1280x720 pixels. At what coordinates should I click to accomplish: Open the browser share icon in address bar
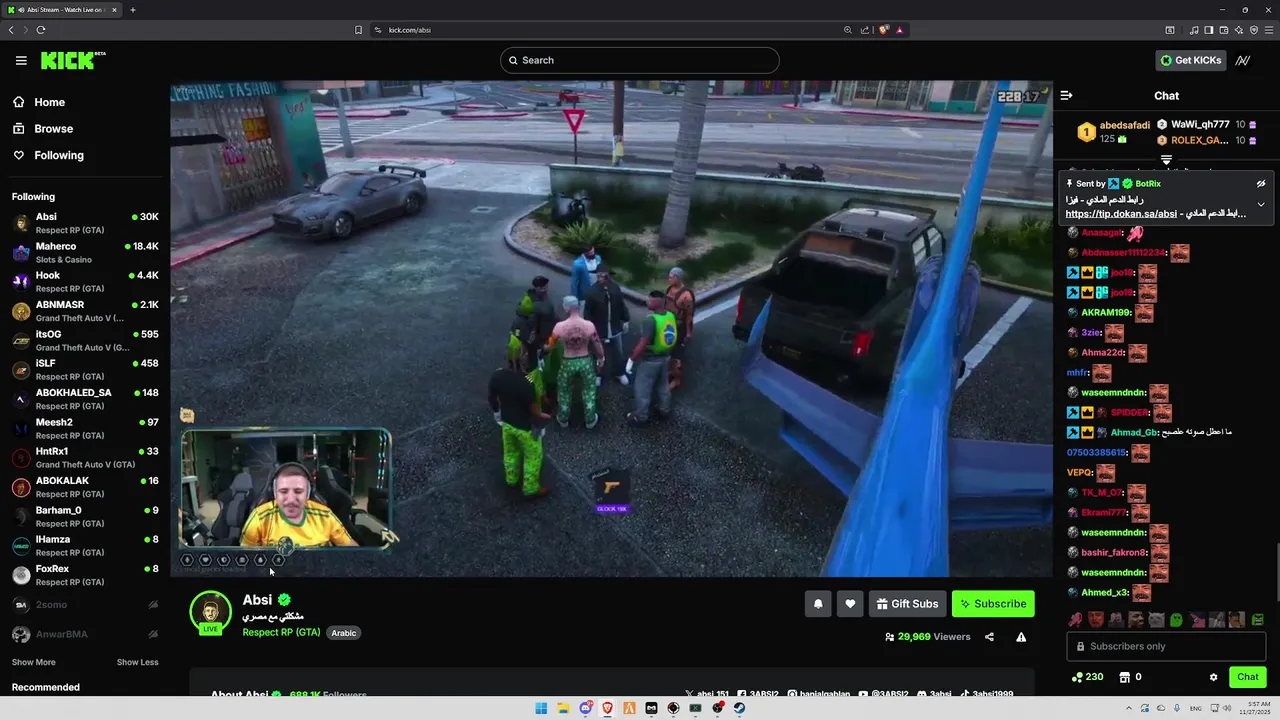865,30
